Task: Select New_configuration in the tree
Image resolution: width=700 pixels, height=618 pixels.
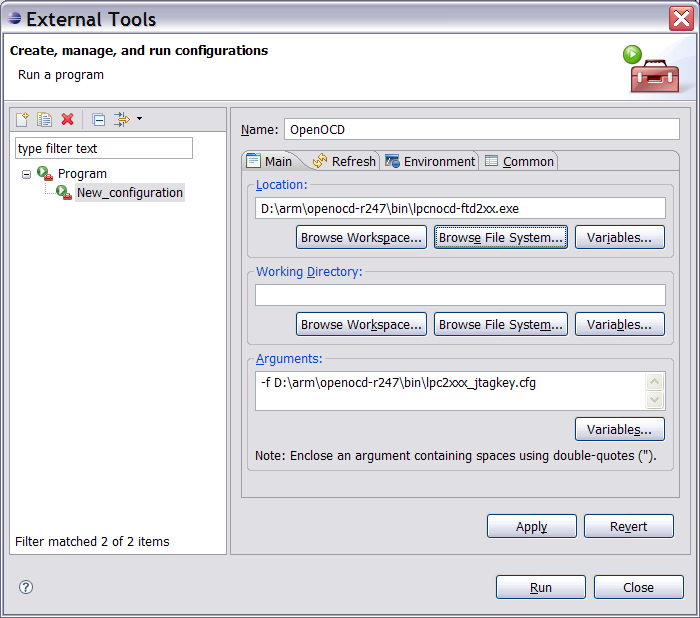Action: [130, 193]
